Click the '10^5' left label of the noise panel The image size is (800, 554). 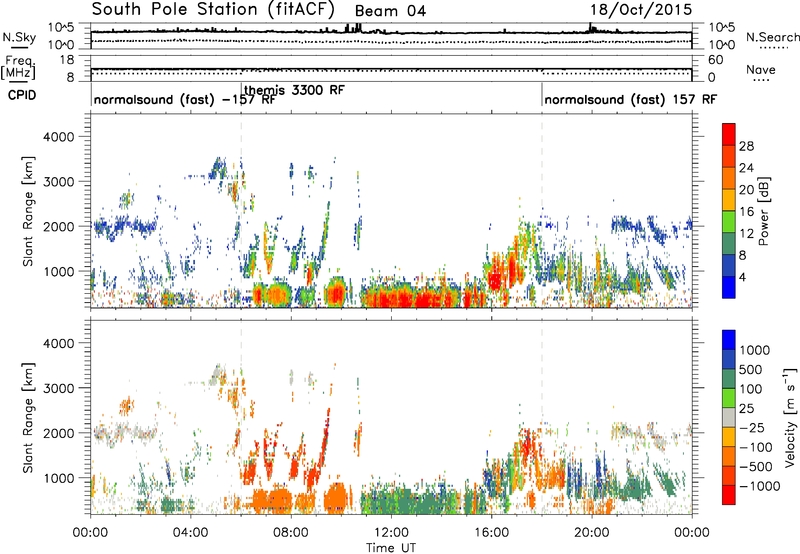[x=61, y=28]
